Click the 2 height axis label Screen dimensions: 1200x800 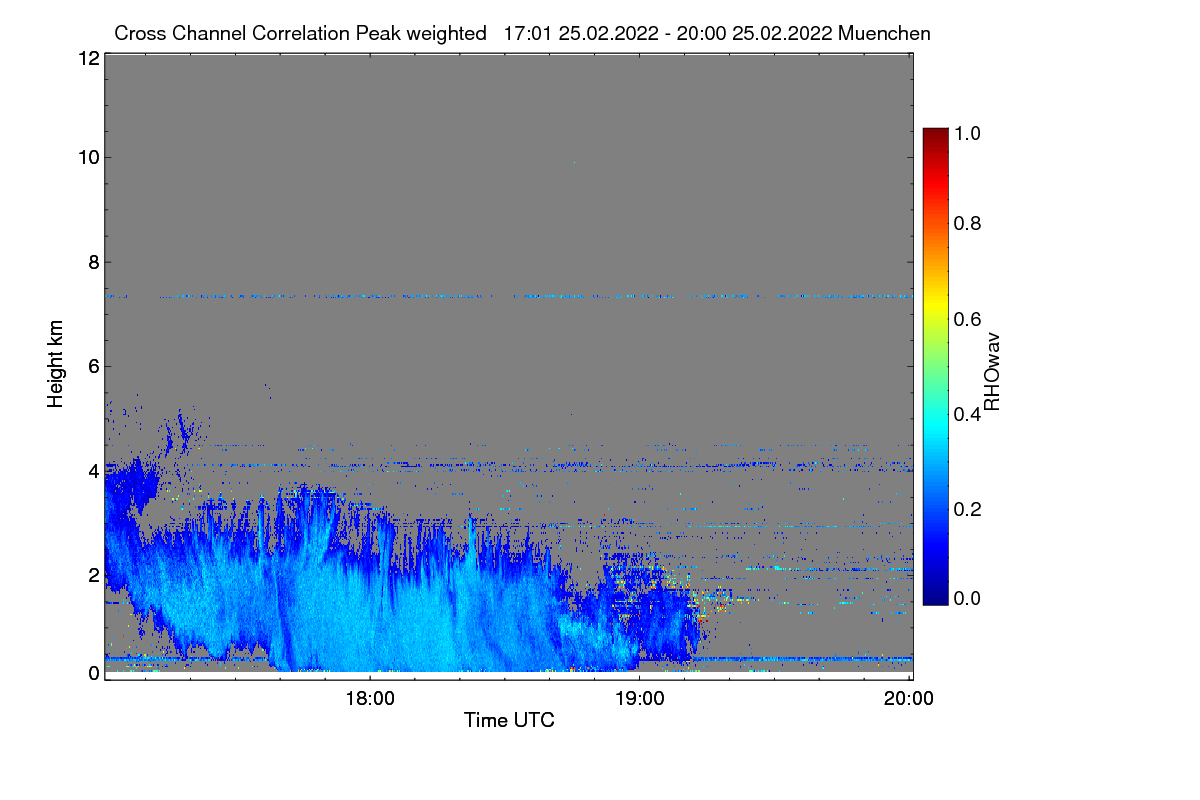pyautogui.click(x=94, y=574)
